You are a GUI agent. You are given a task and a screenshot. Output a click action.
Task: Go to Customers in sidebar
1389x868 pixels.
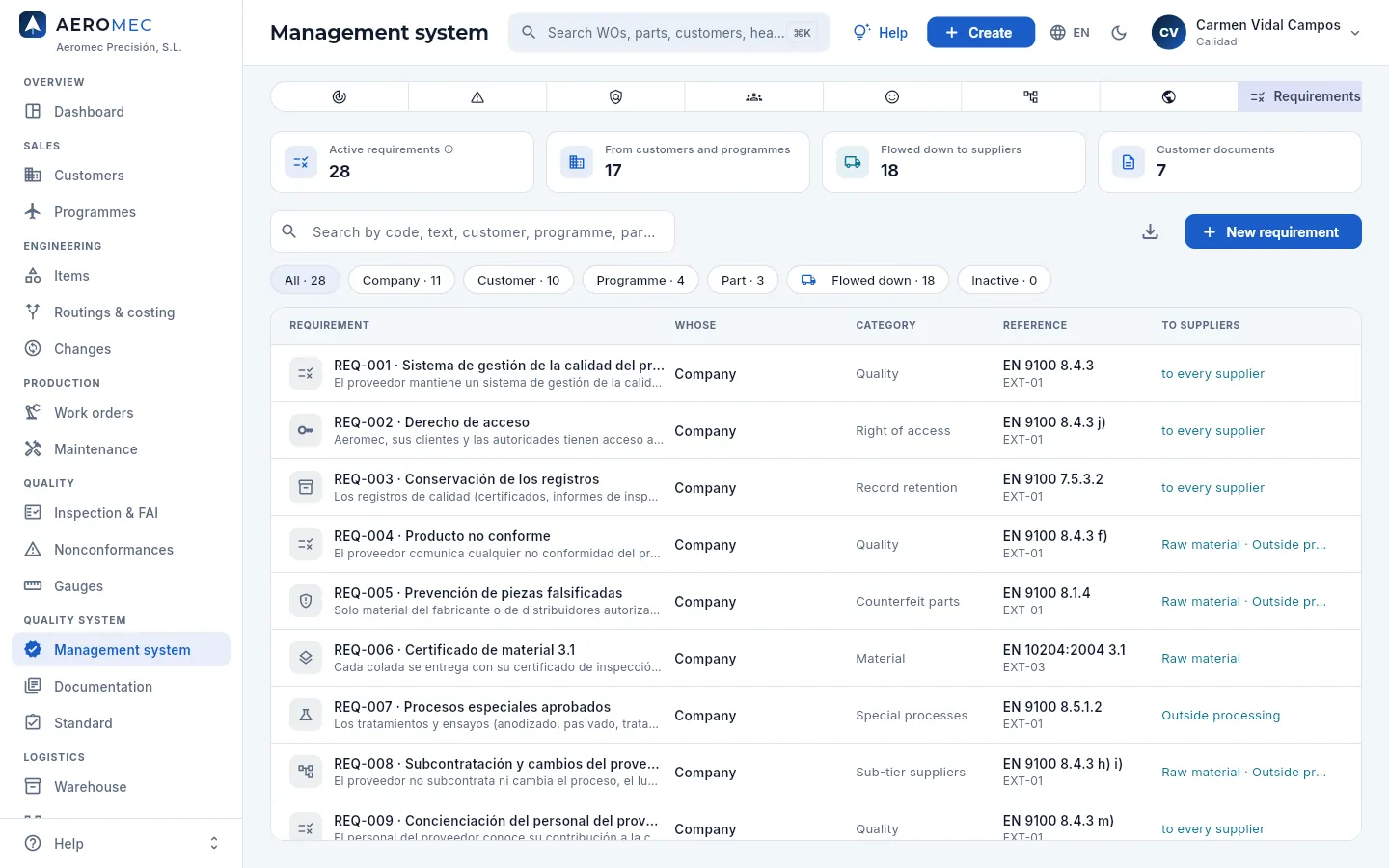[x=121, y=176]
